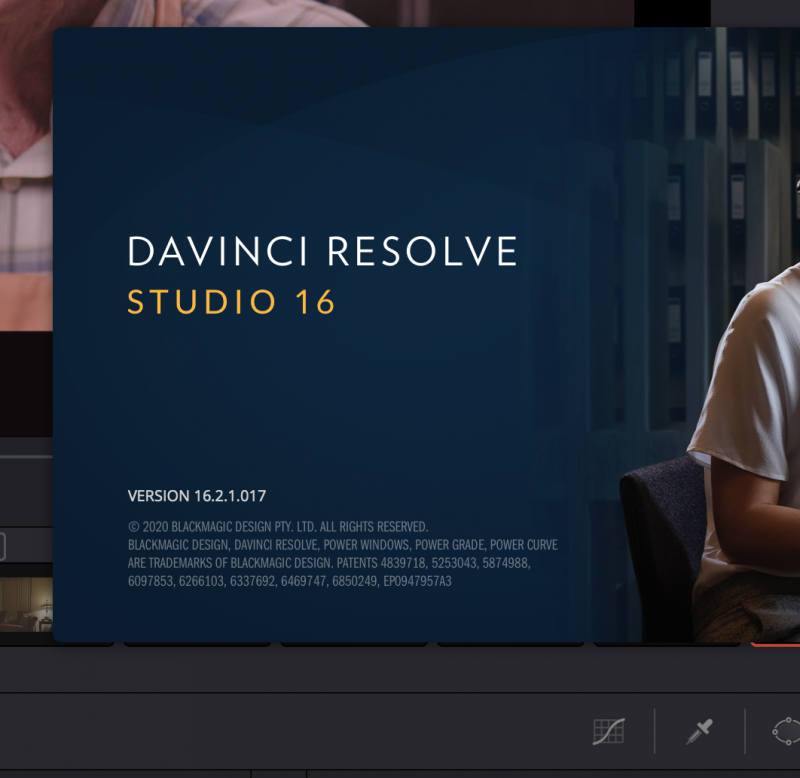The height and width of the screenshot is (778, 800).
Task: Select the clip thumbnail at left edge
Action: point(25,603)
